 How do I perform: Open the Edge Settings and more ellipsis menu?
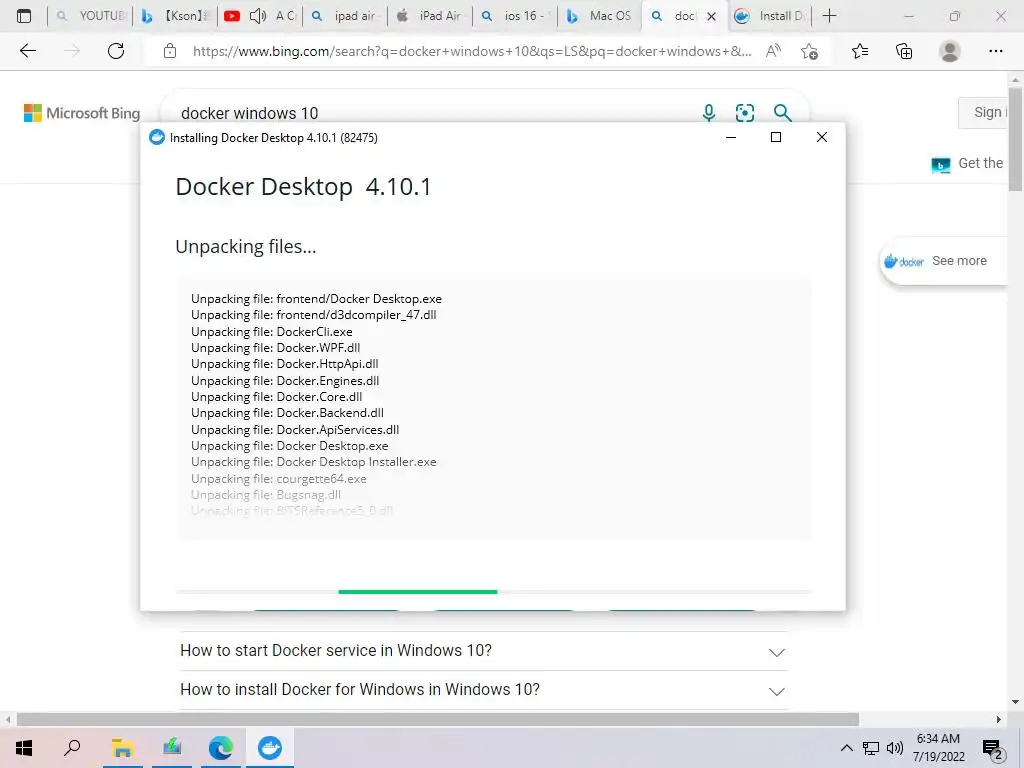tap(995, 51)
